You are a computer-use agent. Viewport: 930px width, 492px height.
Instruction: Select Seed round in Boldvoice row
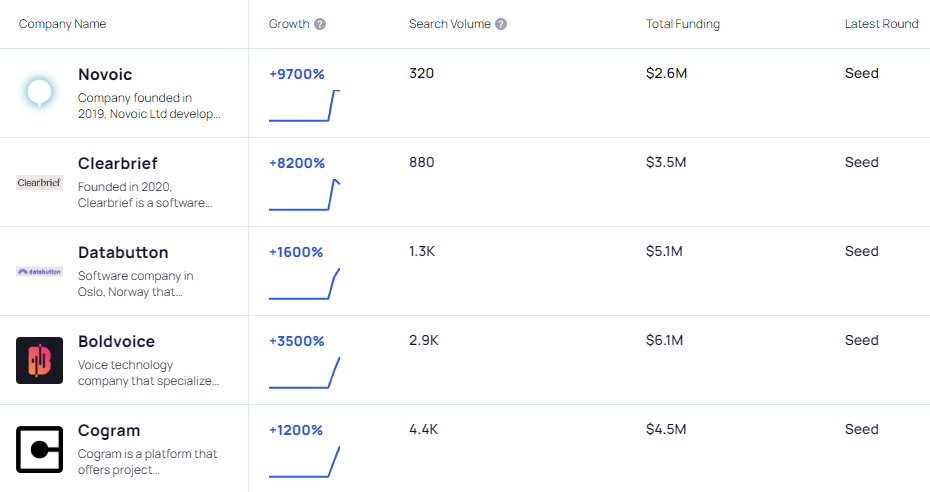coord(862,340)
